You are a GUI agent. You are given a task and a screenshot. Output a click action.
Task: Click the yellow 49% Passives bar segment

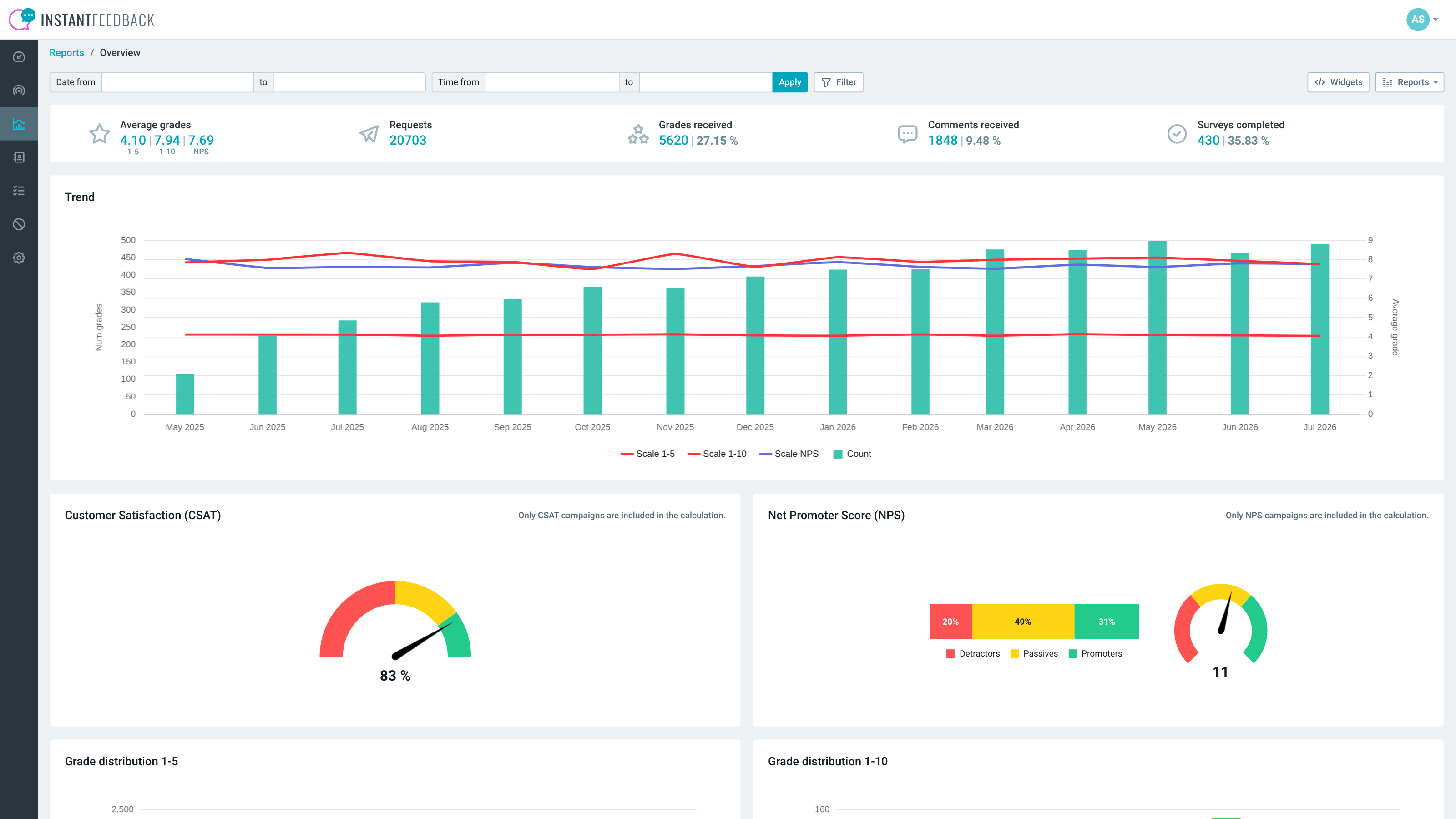(x=1023, y=622)
